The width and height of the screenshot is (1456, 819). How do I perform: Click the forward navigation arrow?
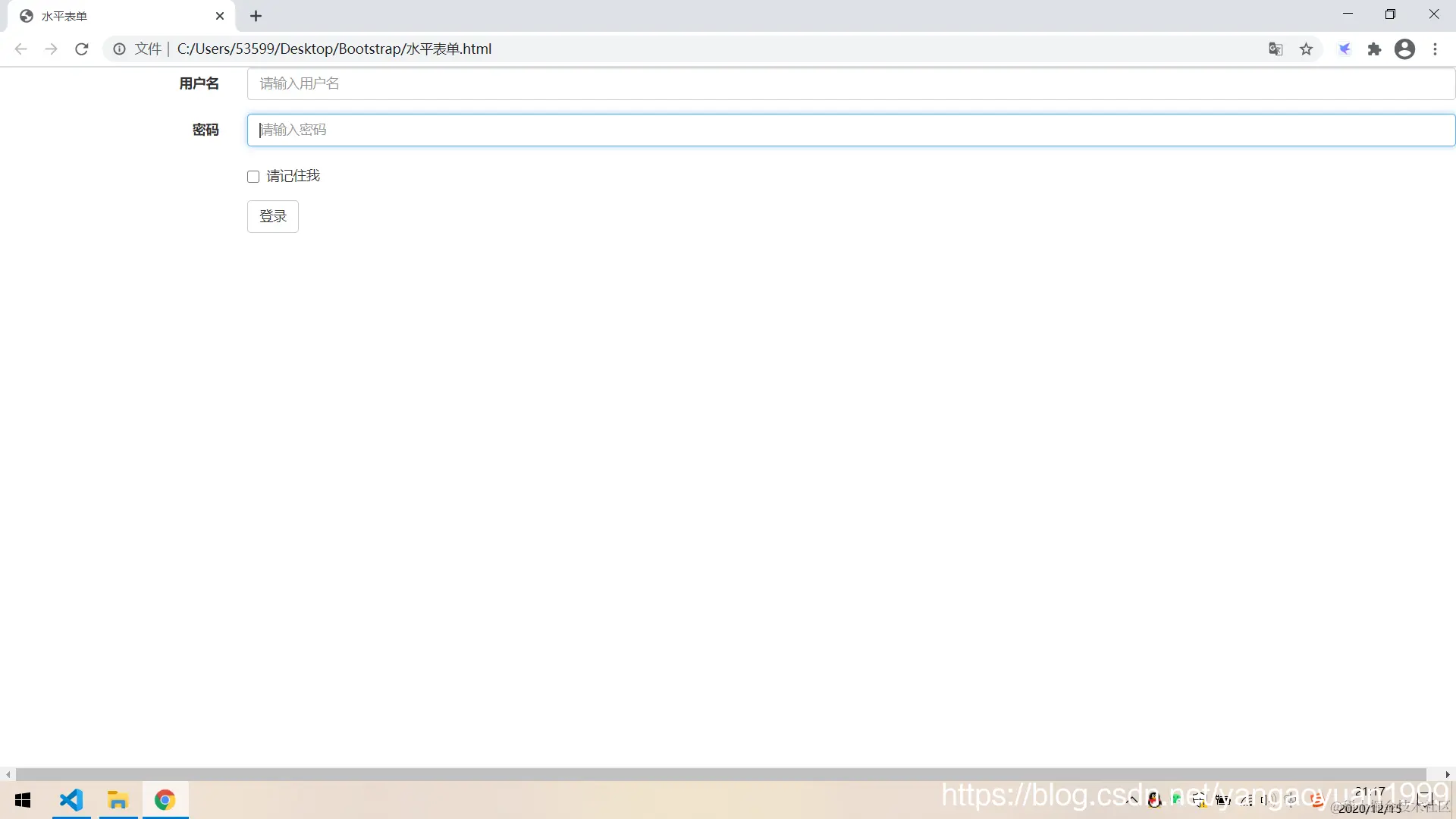51,49
